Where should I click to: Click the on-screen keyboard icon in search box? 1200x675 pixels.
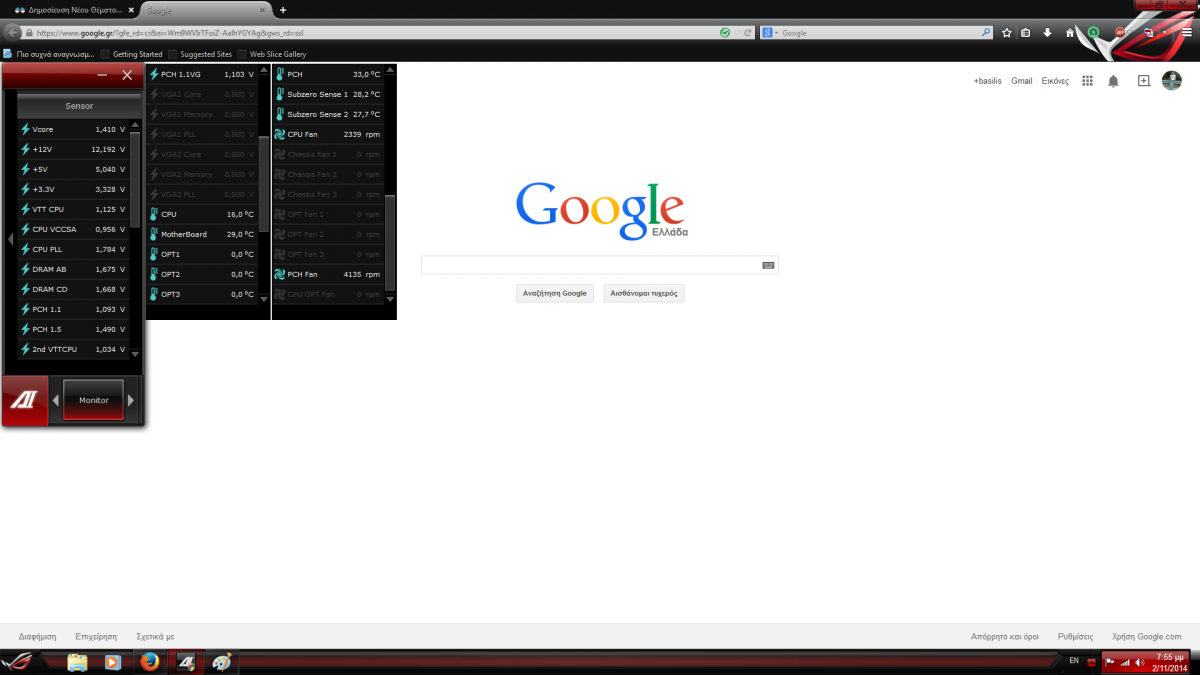point(768,265)
